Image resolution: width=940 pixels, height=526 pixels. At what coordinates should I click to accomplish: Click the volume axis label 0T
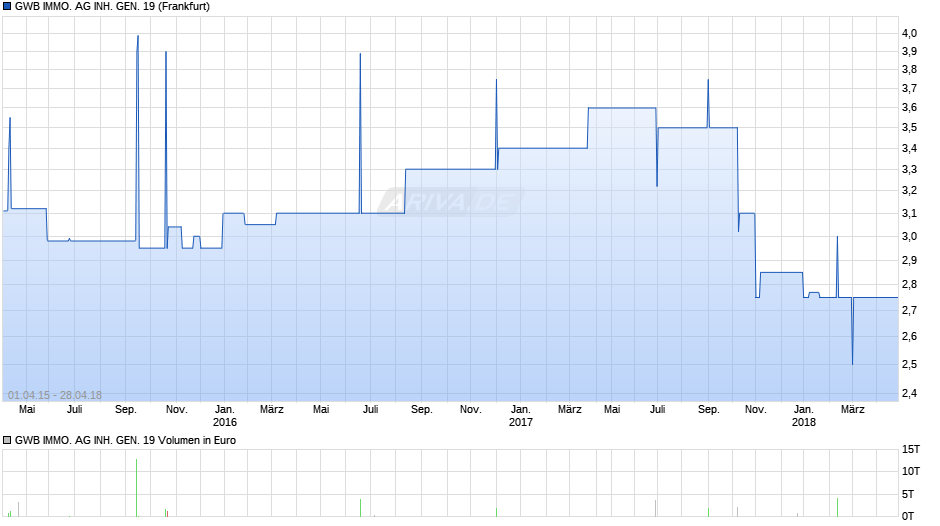[x=908, y=516]
